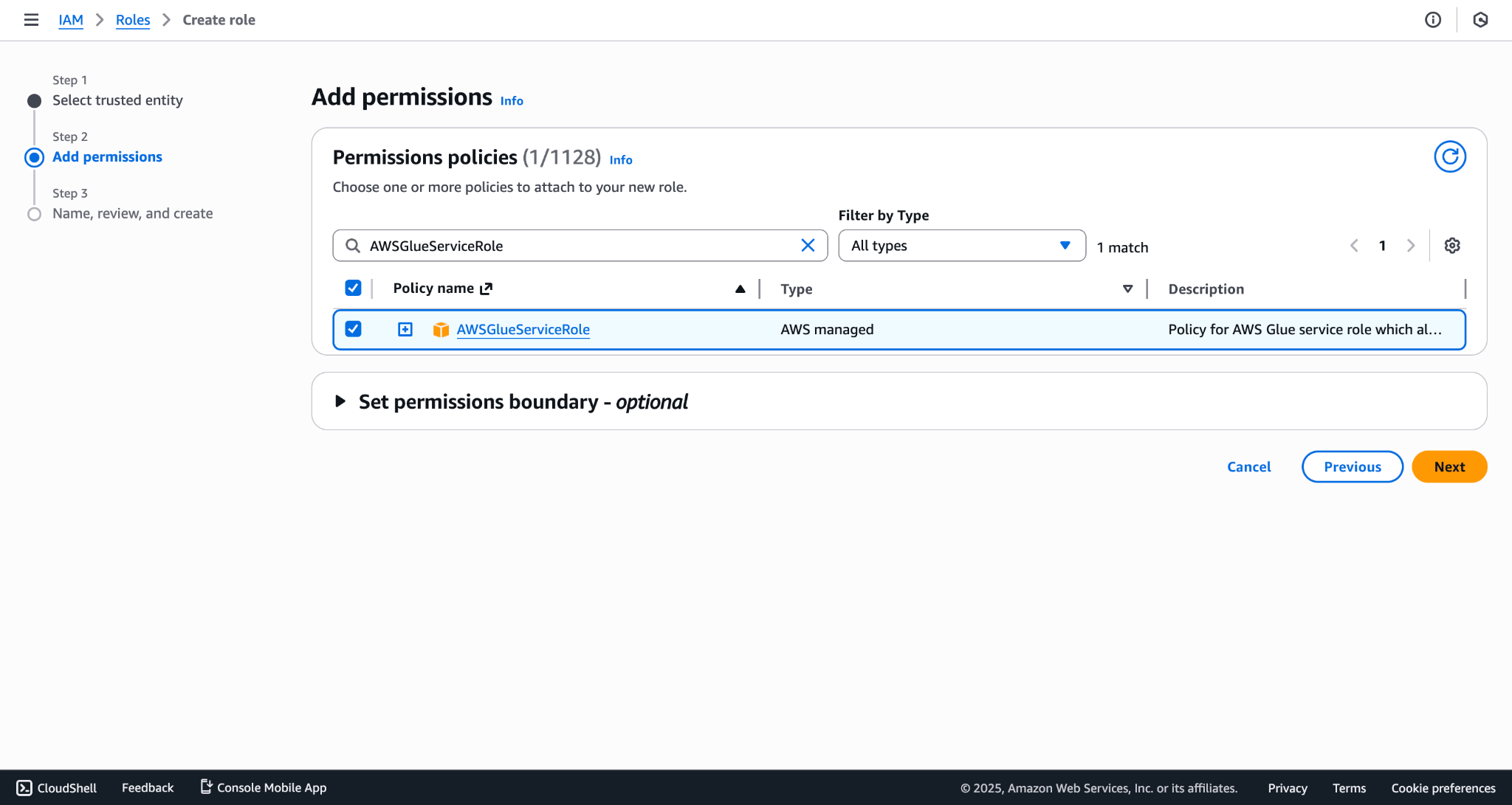Image resolution: width=1512 pixels, height=805 pixels.
Task: Cancel role creation
Action: [1249, 467]
